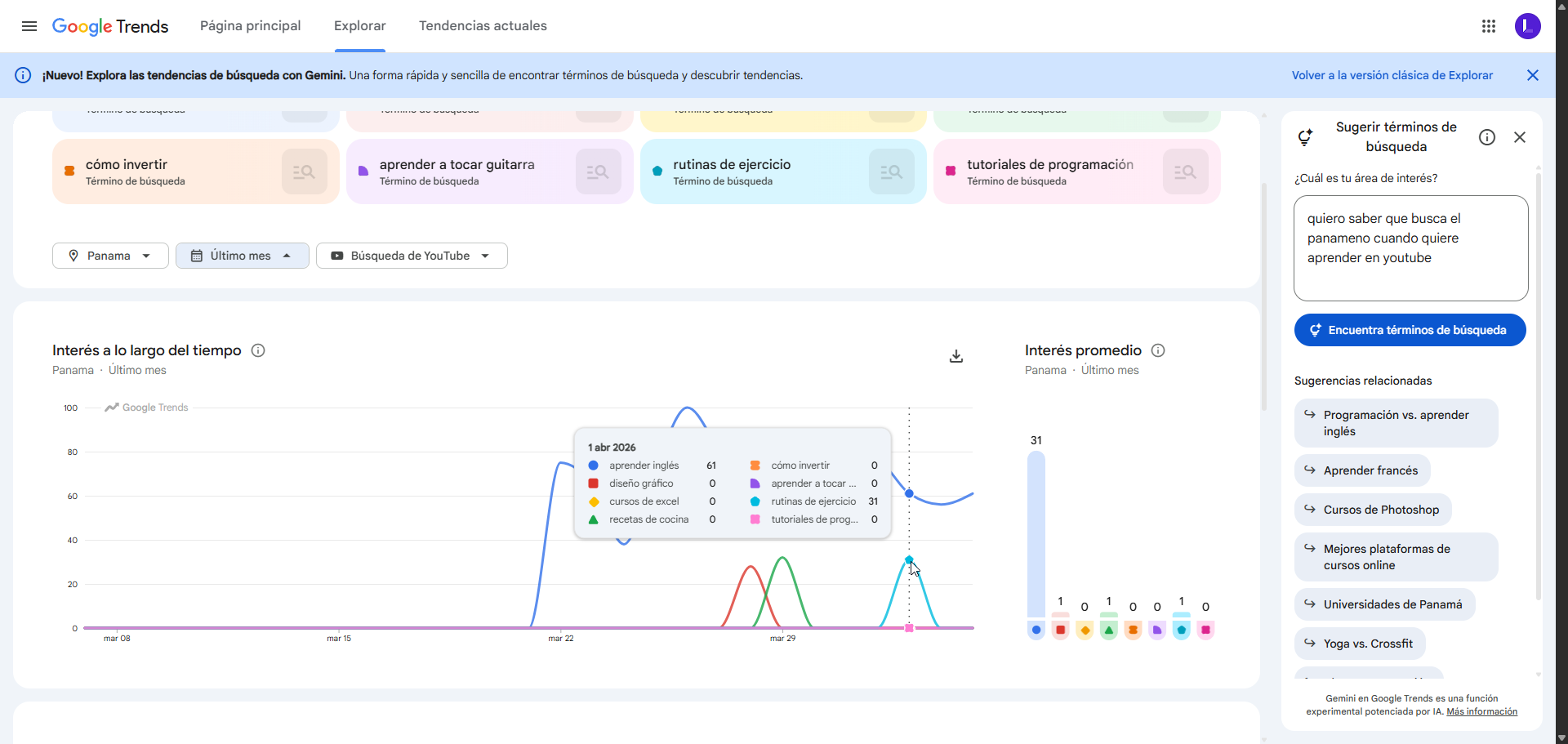The image size is (1568, 744).
Task: Click the mar 22 axis label
Action: [x=561, y=639]
